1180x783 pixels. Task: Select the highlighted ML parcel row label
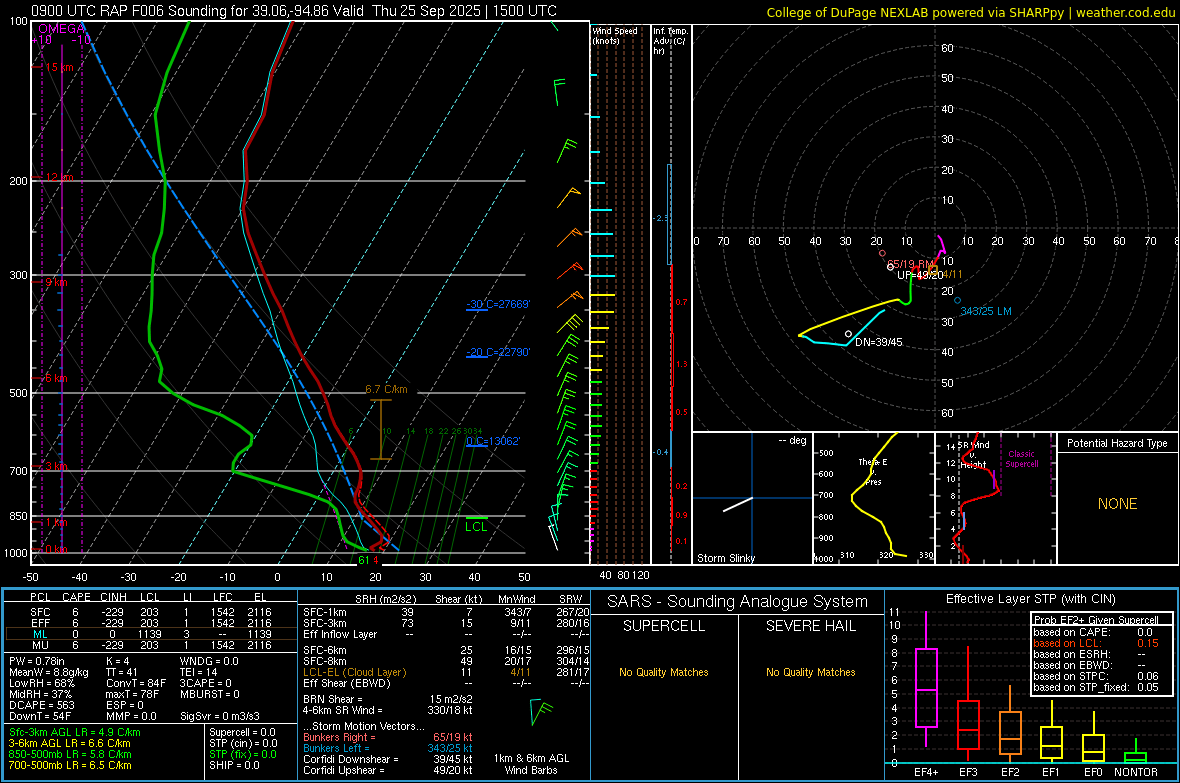pyautogui.click(x=40, y=635)
